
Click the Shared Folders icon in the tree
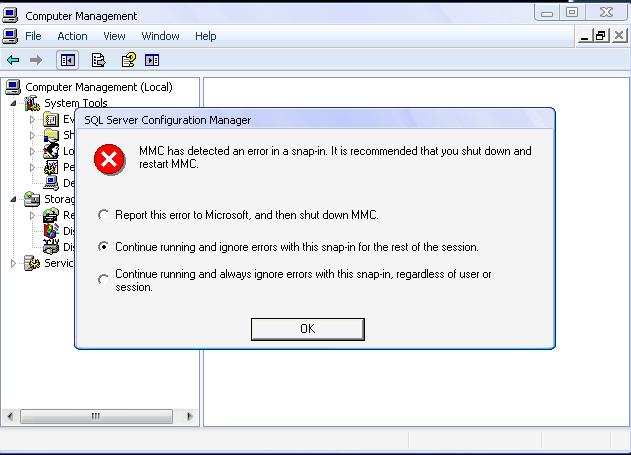51,135
